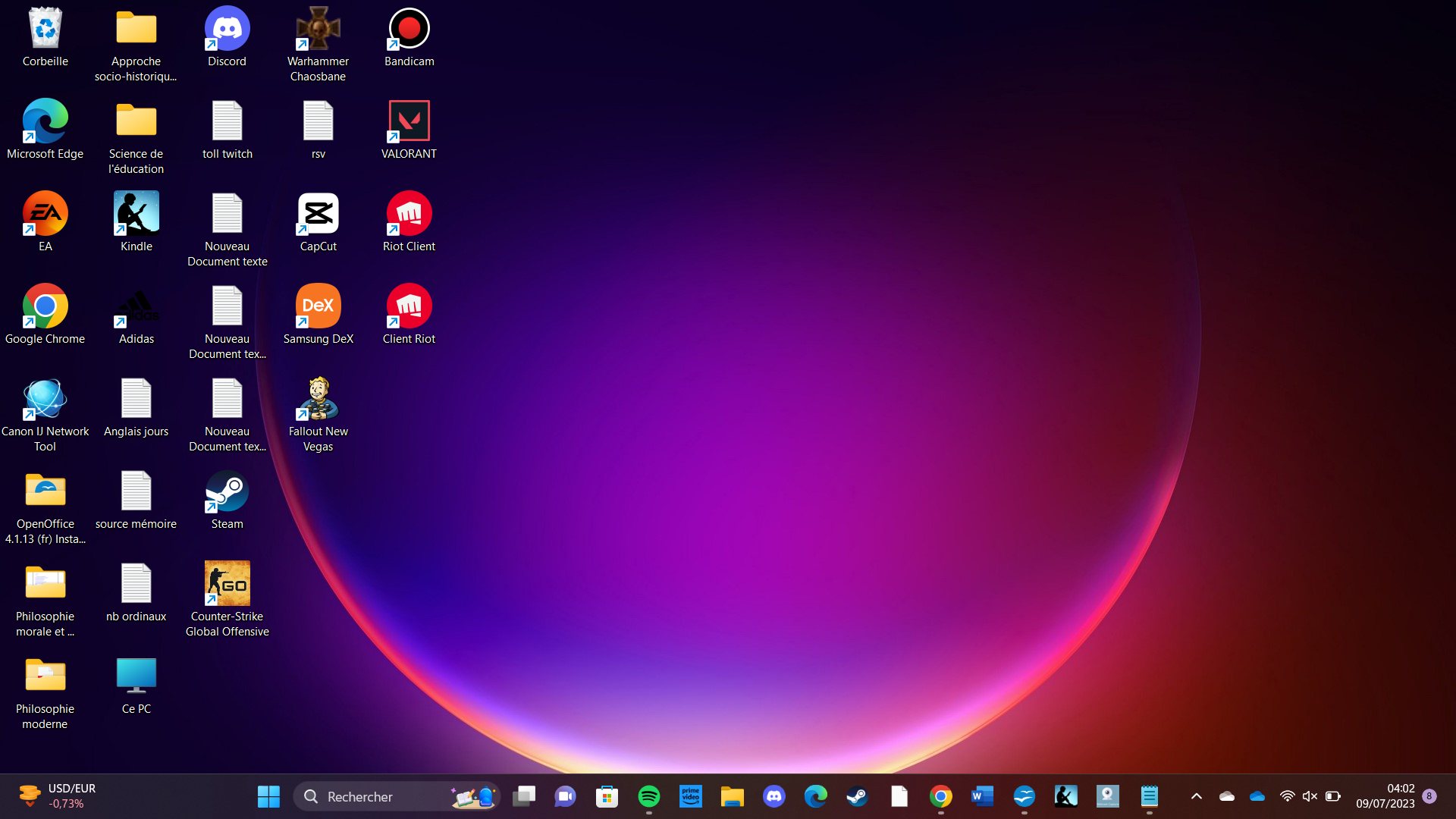The image size is (1456, 819).
Task: Select the Kindle desktop shortcut
Action: (136, 222)
